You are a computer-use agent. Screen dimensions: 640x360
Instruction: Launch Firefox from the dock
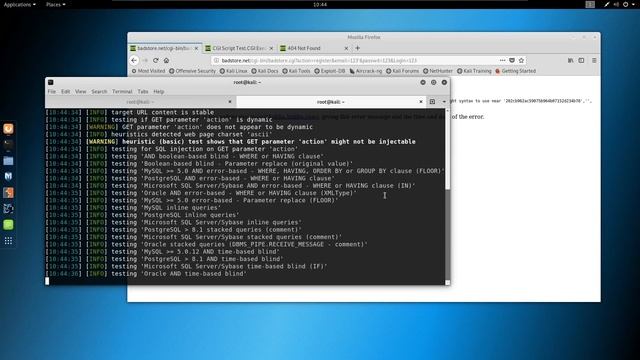coord(8,129)
